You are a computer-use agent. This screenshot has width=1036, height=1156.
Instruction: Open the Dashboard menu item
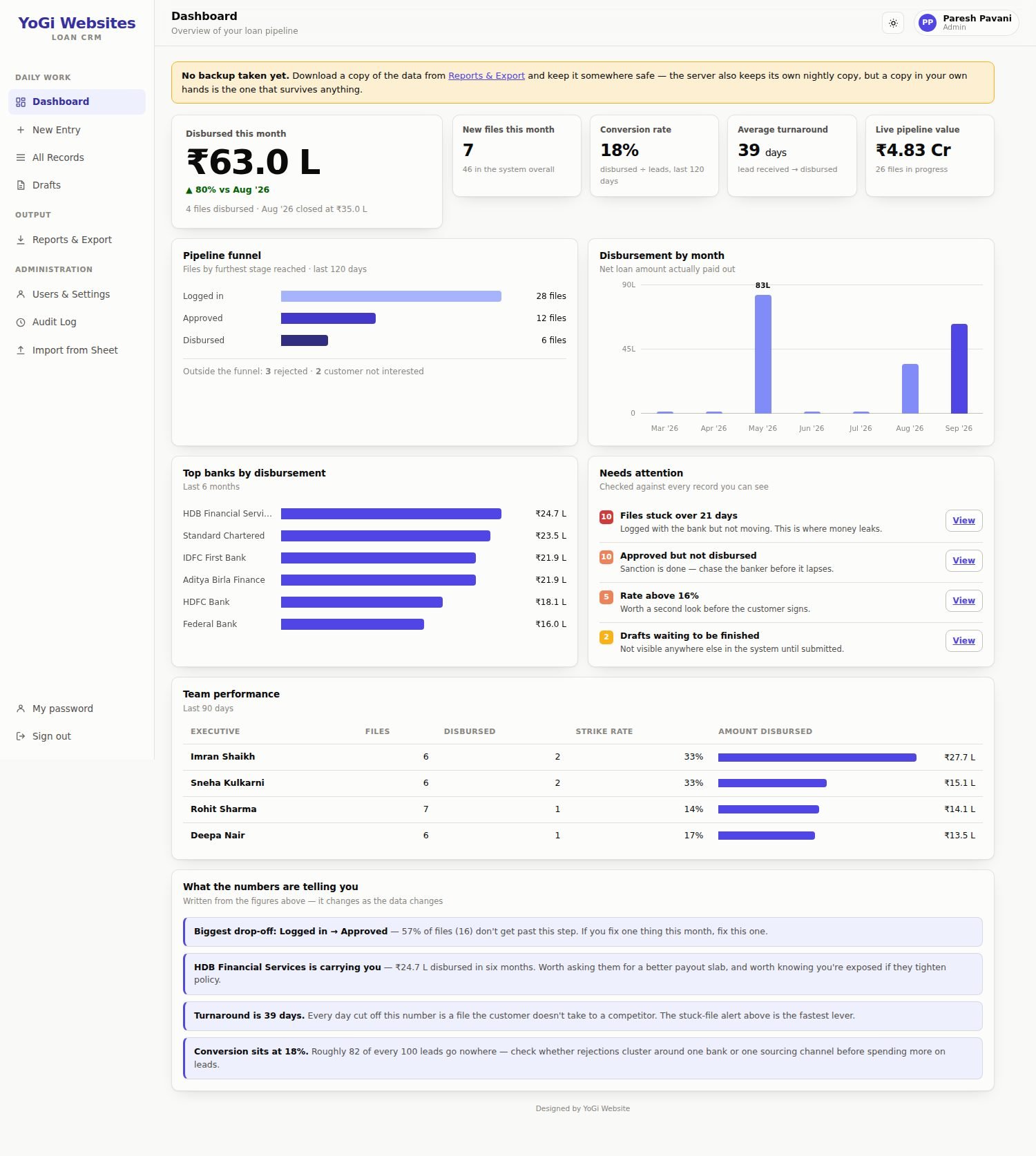[77, 102]
